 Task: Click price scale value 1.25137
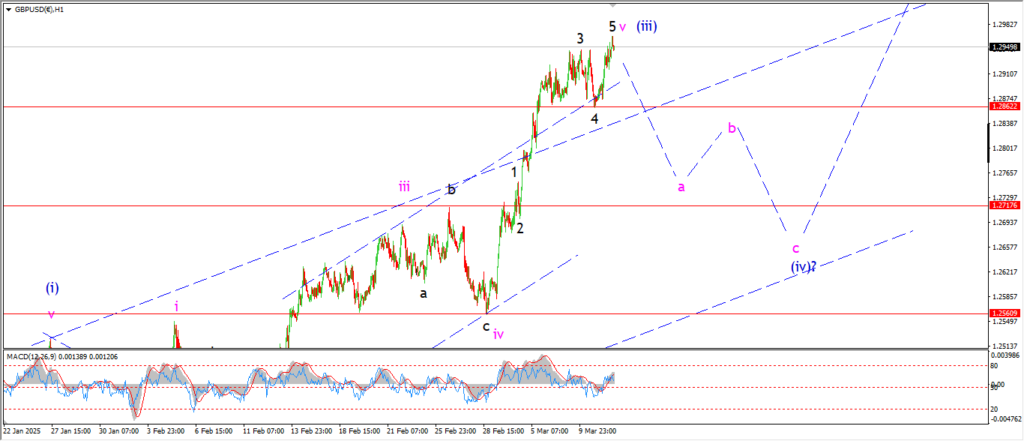(1005, 346)
